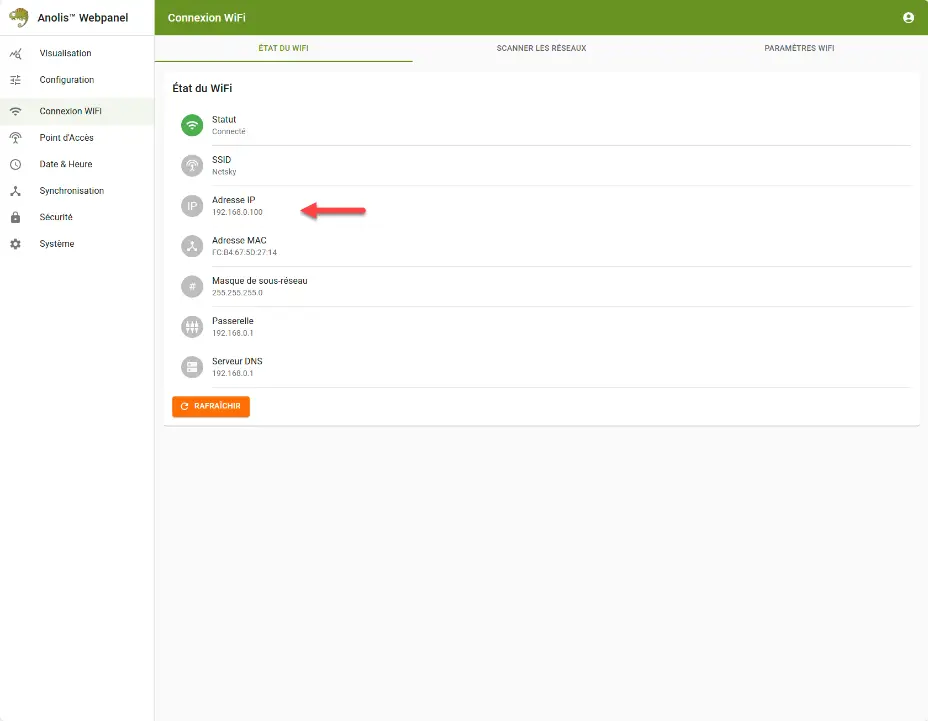Click the Connexion WiFi header title
Viewport: 928px width, 721px height.
pos(207,18)
